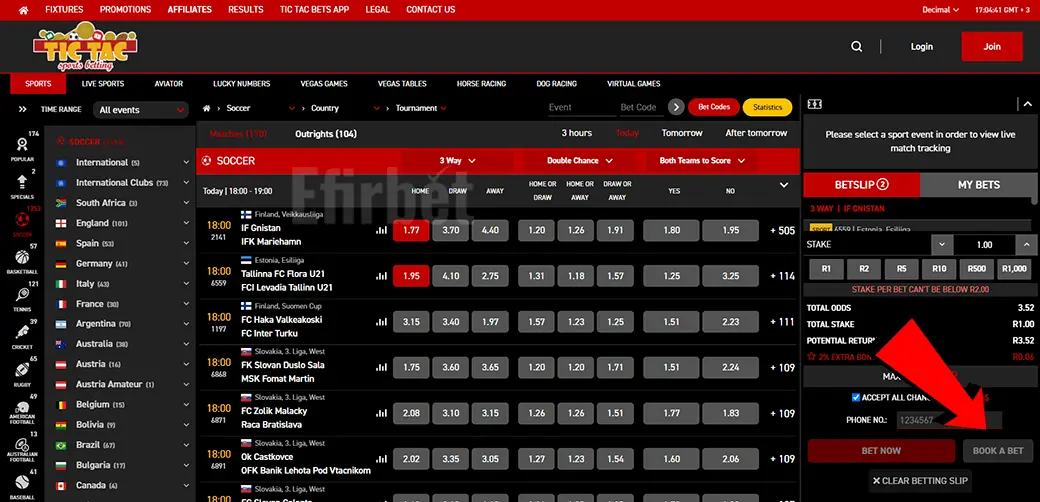The image size is (1040, 502).
Task: Select home odds 2.08 for FC Zolik Malacky
Action: tap(411, 413)
